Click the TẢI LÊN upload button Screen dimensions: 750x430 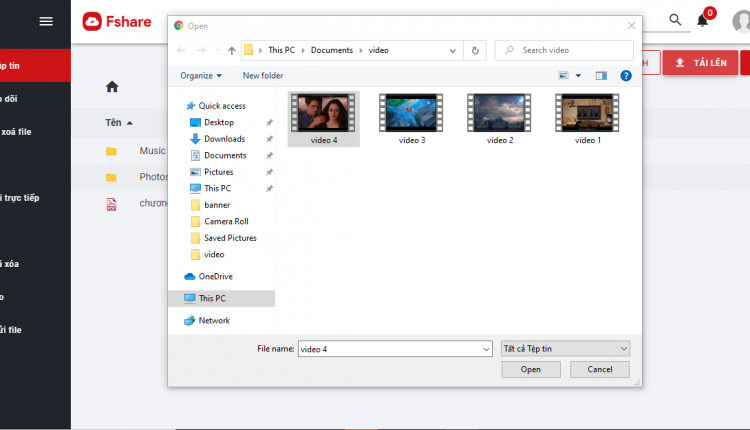click(700, 63)
